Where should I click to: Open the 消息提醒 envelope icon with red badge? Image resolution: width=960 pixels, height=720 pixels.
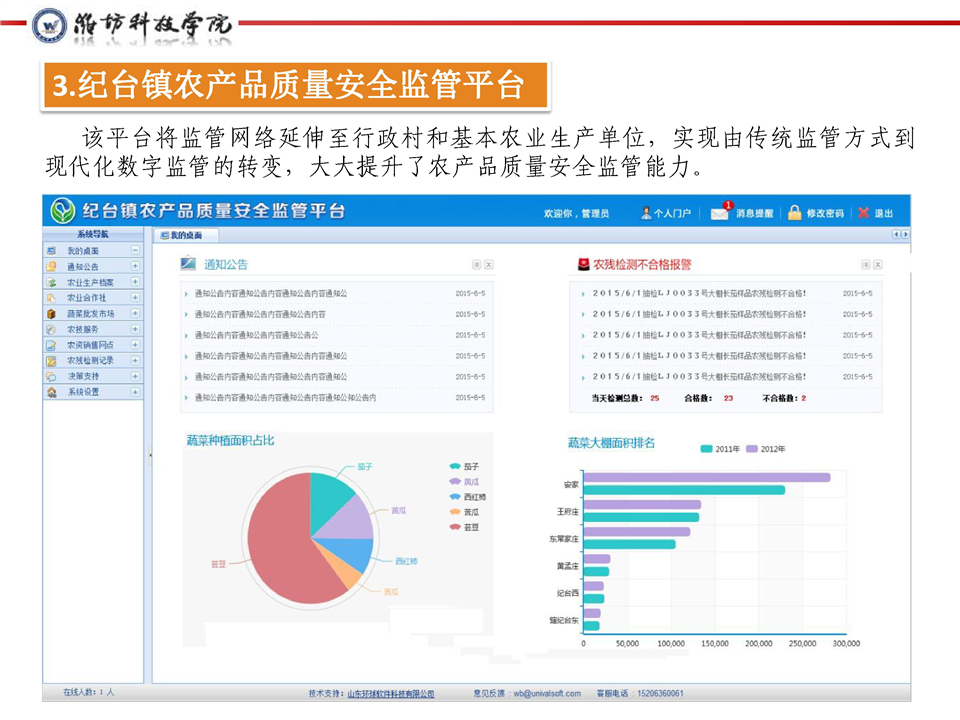click(x=720, y=212)
